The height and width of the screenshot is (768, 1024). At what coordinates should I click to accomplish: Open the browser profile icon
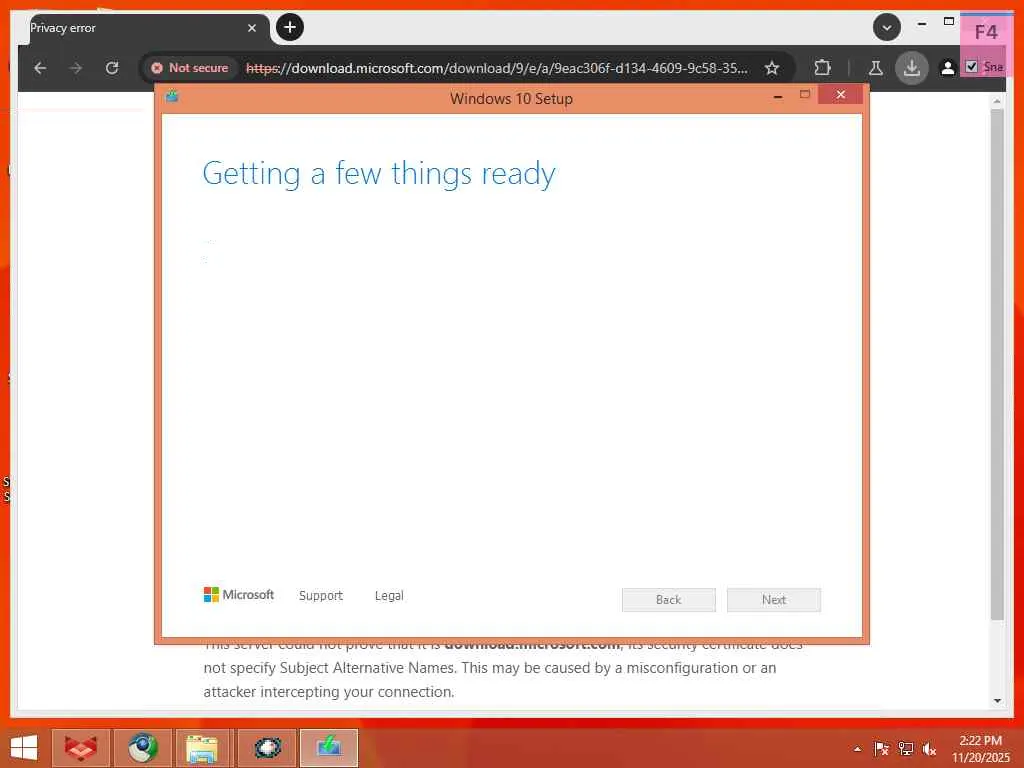[948, 68]
